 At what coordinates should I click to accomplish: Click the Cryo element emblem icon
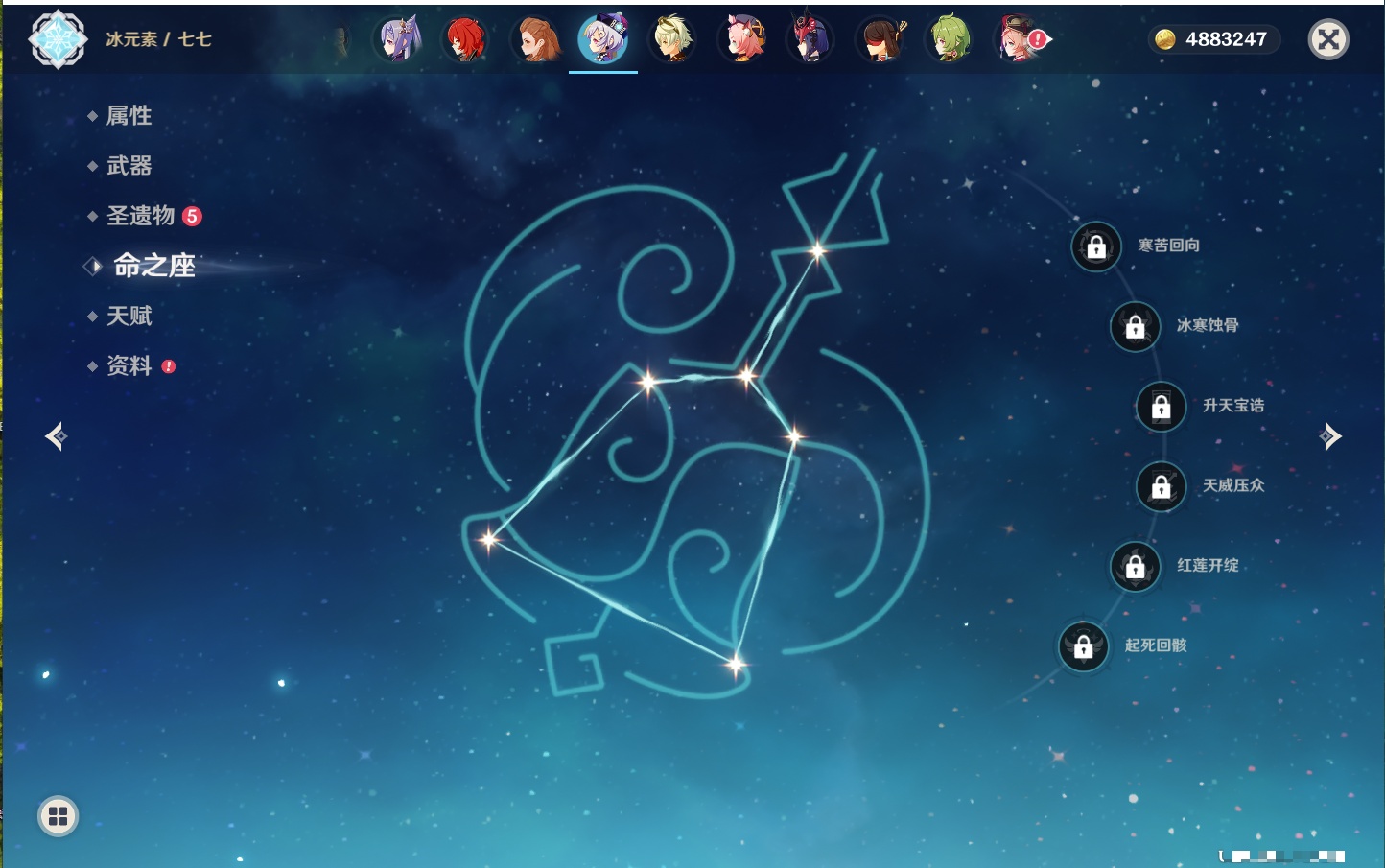click(58, 39)
